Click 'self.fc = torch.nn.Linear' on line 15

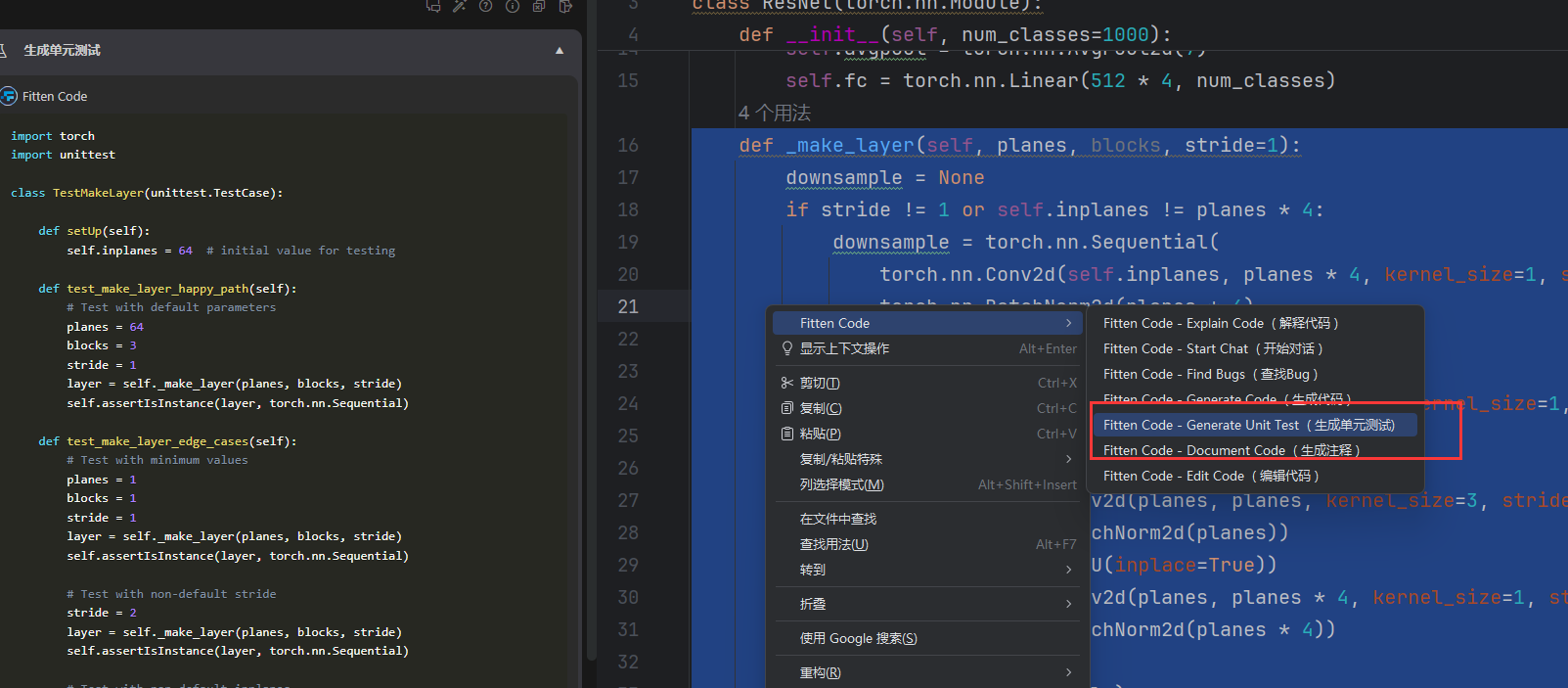coord(932,81)
